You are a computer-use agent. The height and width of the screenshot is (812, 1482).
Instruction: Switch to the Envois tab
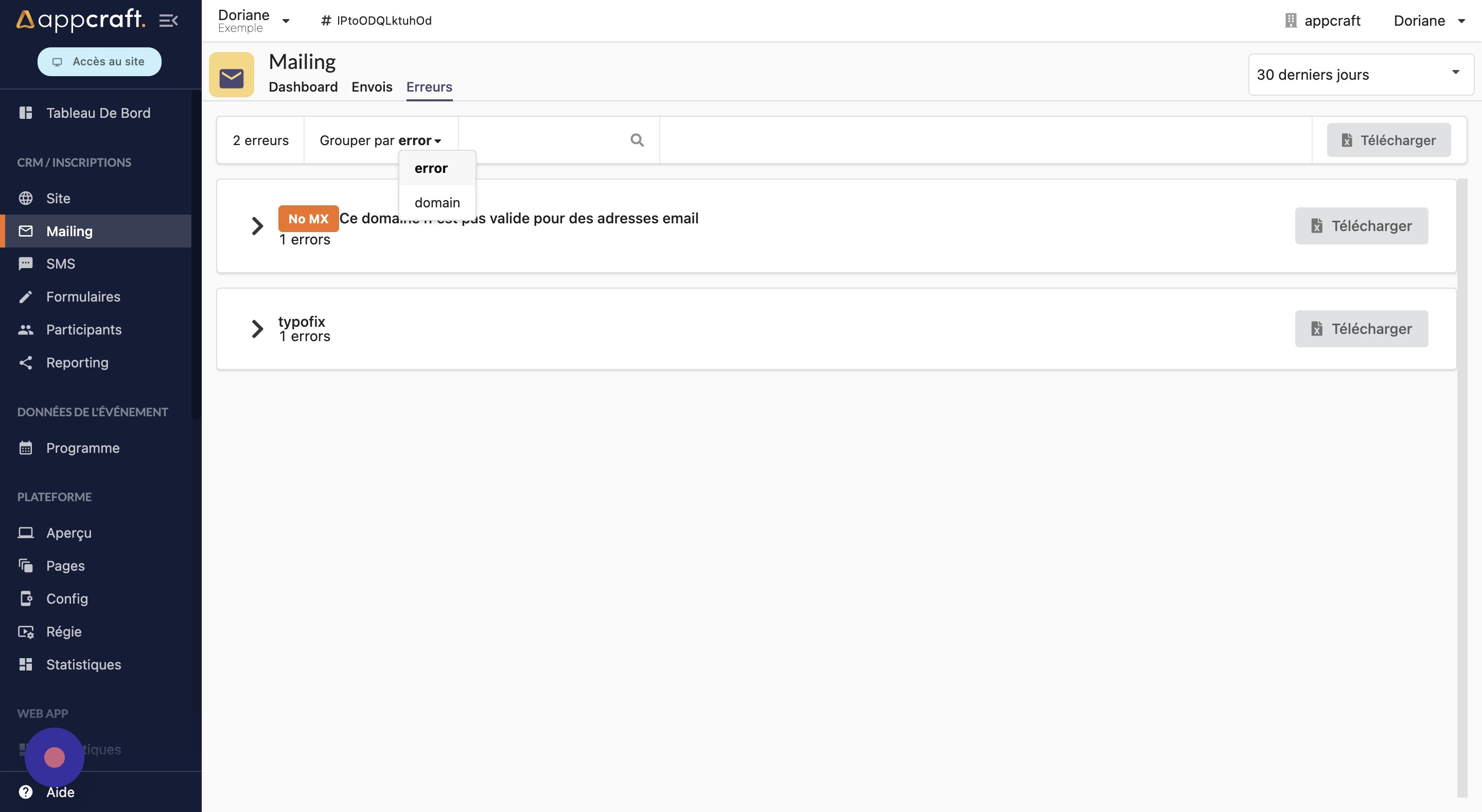(x=372, y=87)
